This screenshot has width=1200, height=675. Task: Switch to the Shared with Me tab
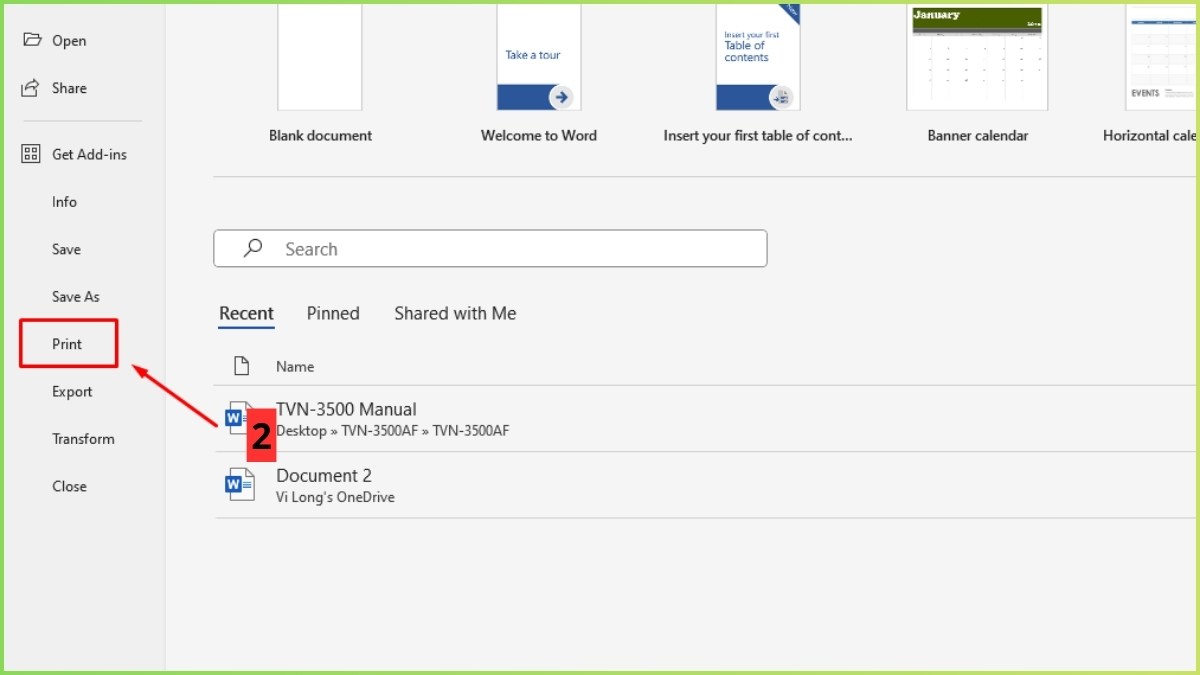point(455,313)
